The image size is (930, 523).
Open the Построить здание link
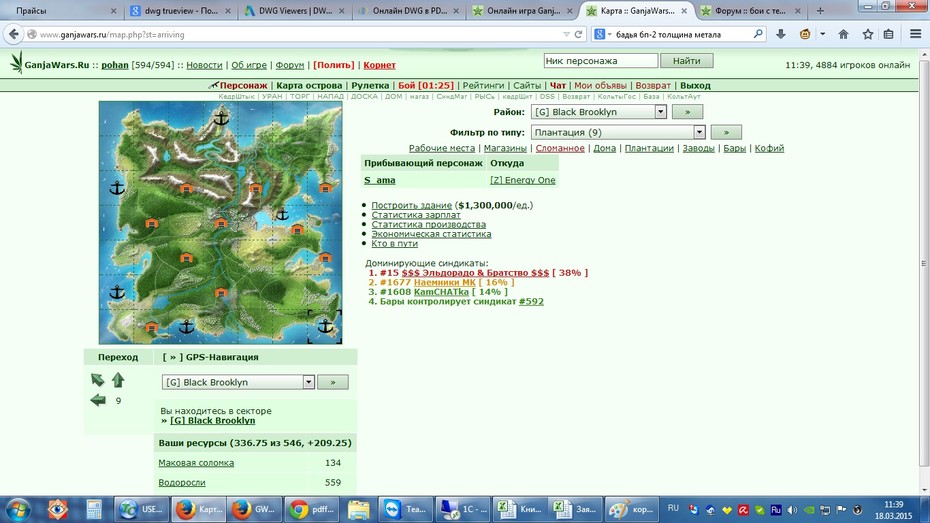pyautogui.click(x=412, y=205)
